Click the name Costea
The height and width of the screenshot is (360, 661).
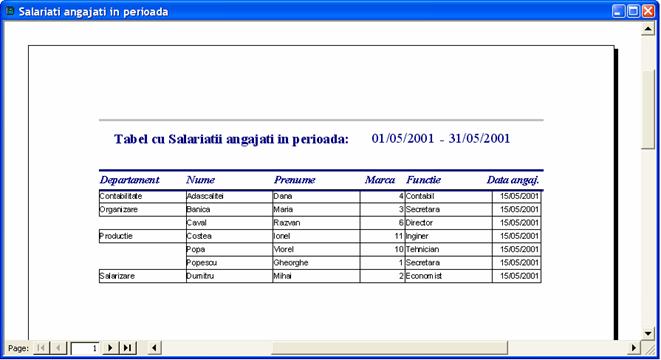coord(199,236)
